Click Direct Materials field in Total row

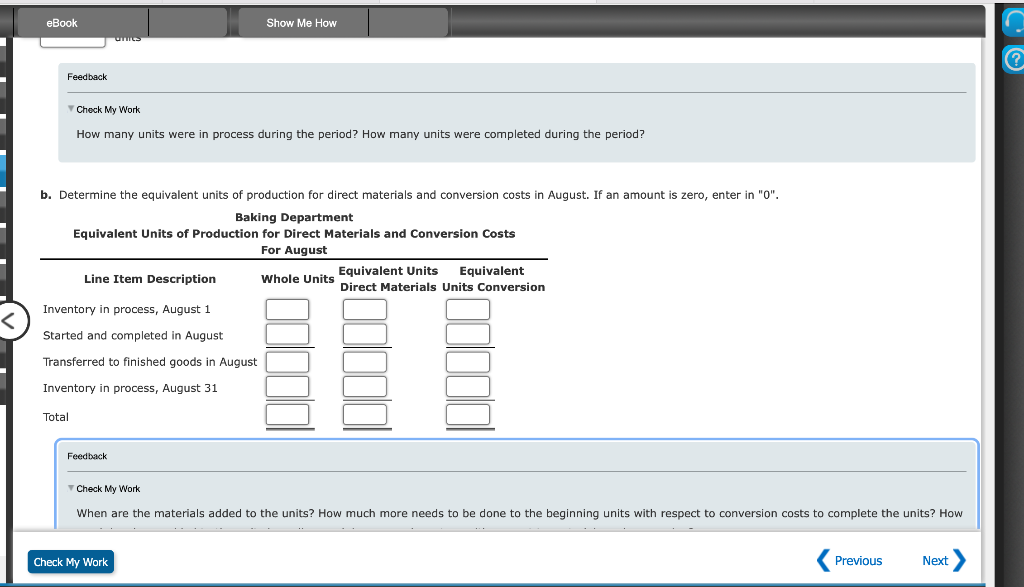tap(365, 415)
